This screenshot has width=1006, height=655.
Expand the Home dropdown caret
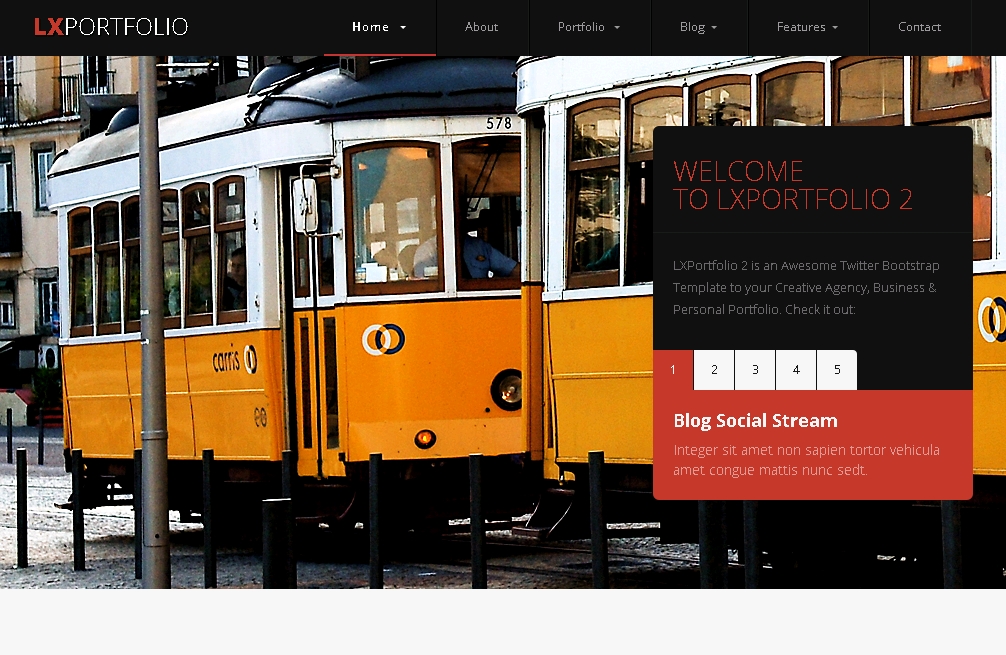click(403, 28)
